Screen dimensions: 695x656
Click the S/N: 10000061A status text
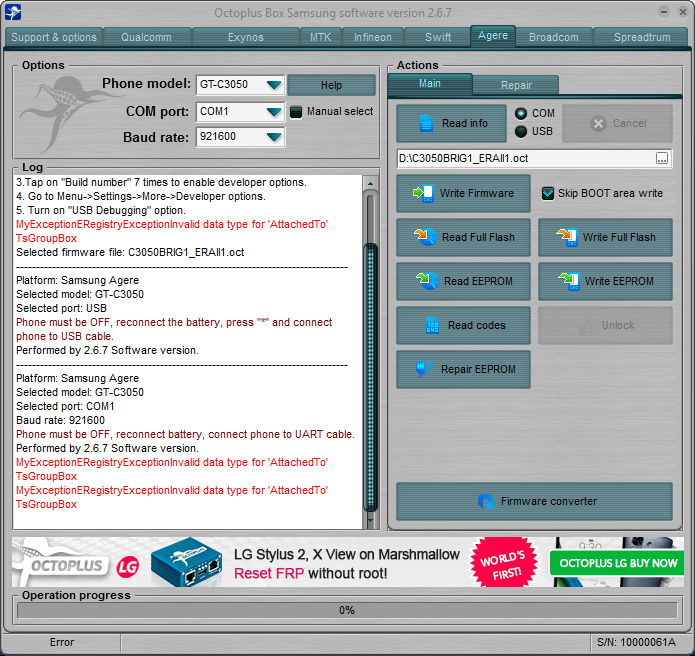pos(636,642)
